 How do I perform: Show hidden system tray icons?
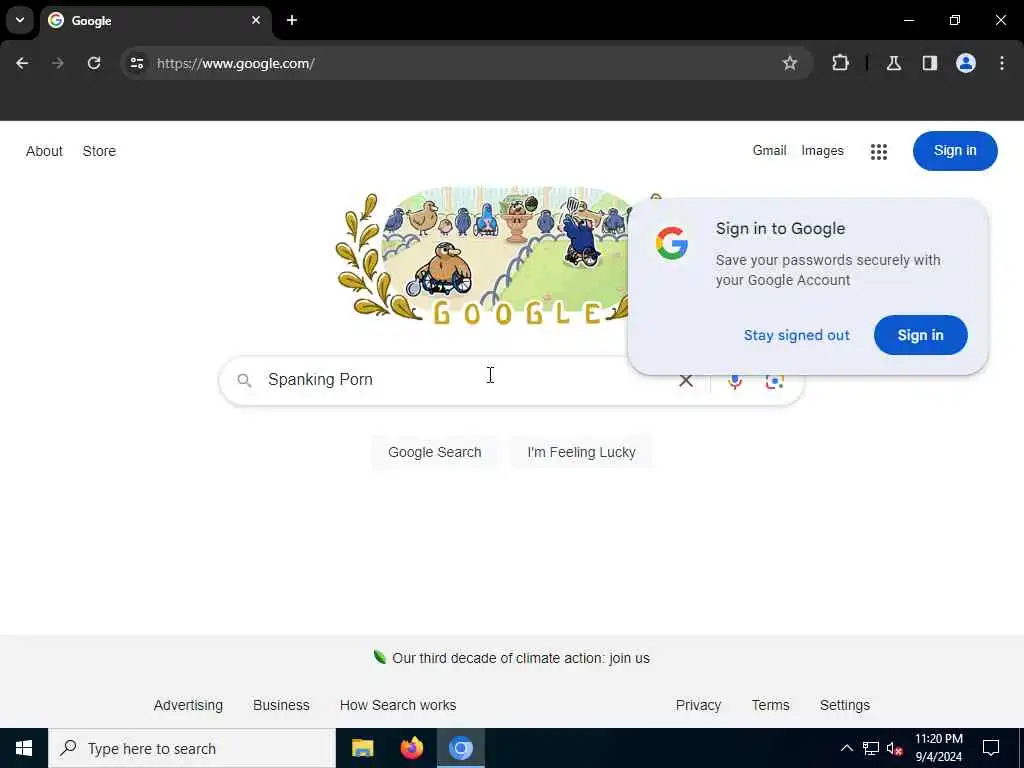coord(846,748)
